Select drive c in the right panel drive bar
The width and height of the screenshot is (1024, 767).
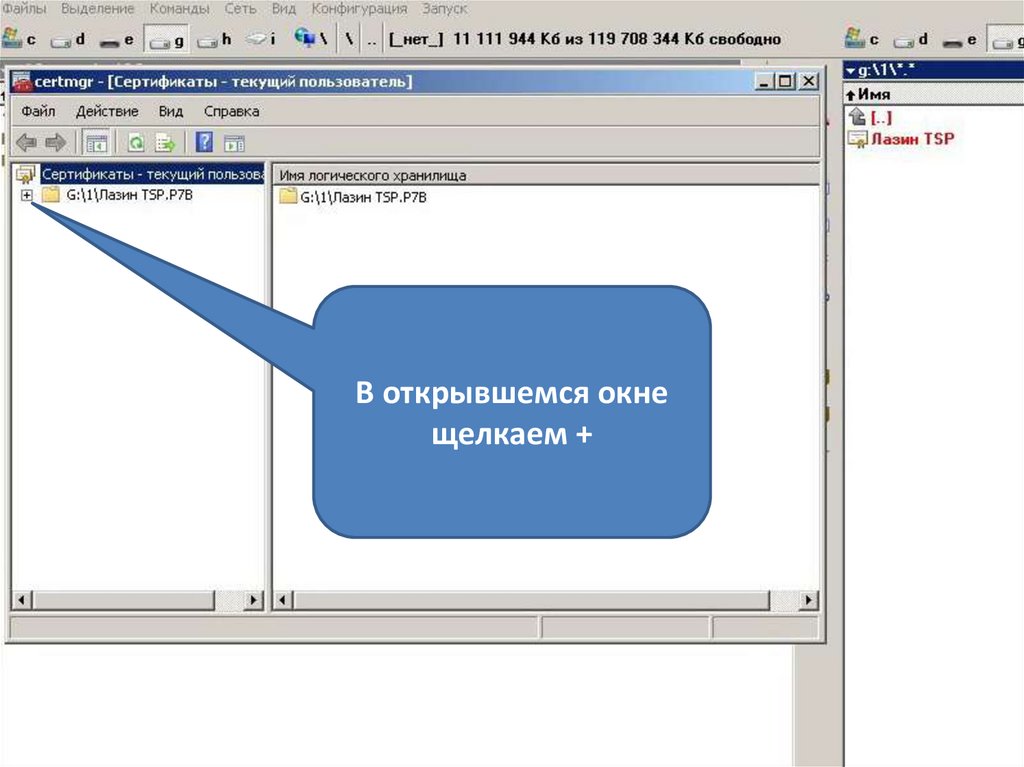click(861, 39)
